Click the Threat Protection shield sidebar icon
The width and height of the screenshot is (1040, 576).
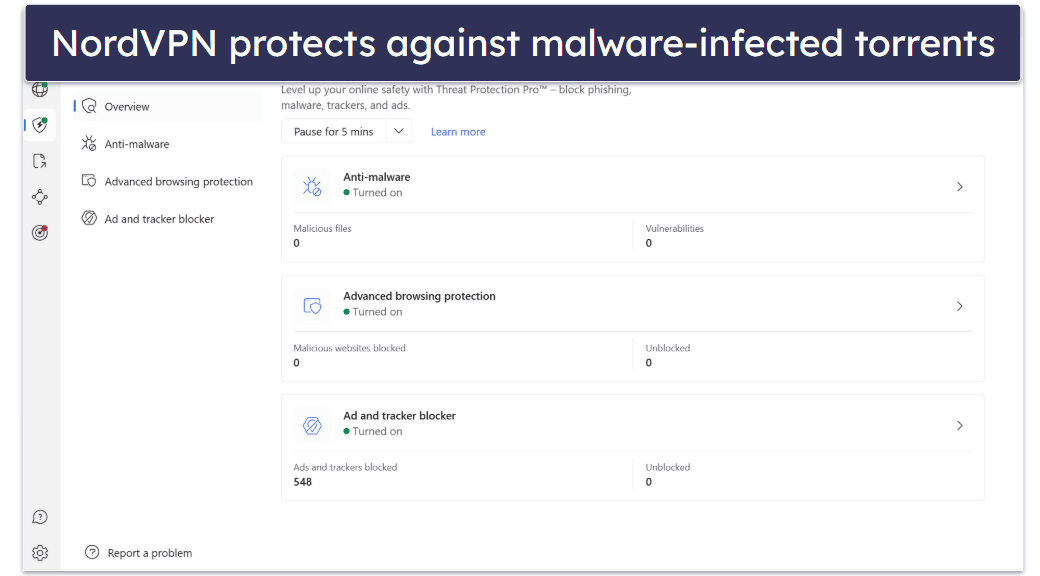point(40,125)
